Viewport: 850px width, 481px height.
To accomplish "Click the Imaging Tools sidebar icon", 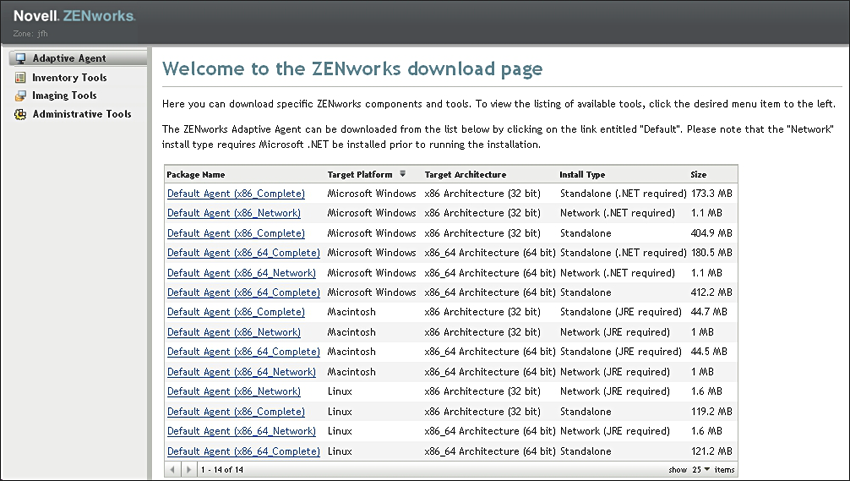I will click(20, 96).
